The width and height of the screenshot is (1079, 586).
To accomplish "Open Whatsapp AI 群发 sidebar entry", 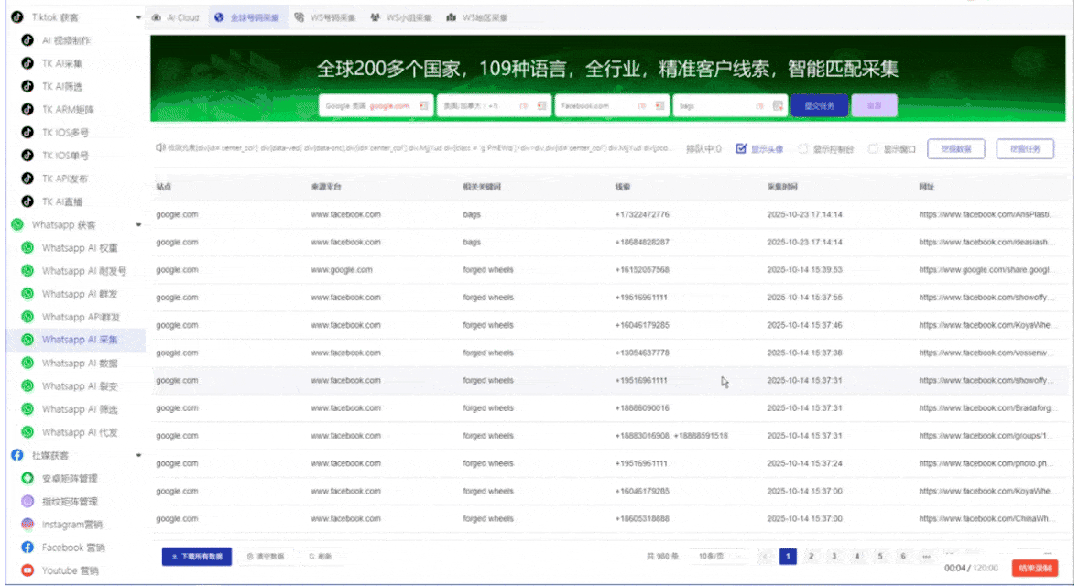I will (80, 294).
